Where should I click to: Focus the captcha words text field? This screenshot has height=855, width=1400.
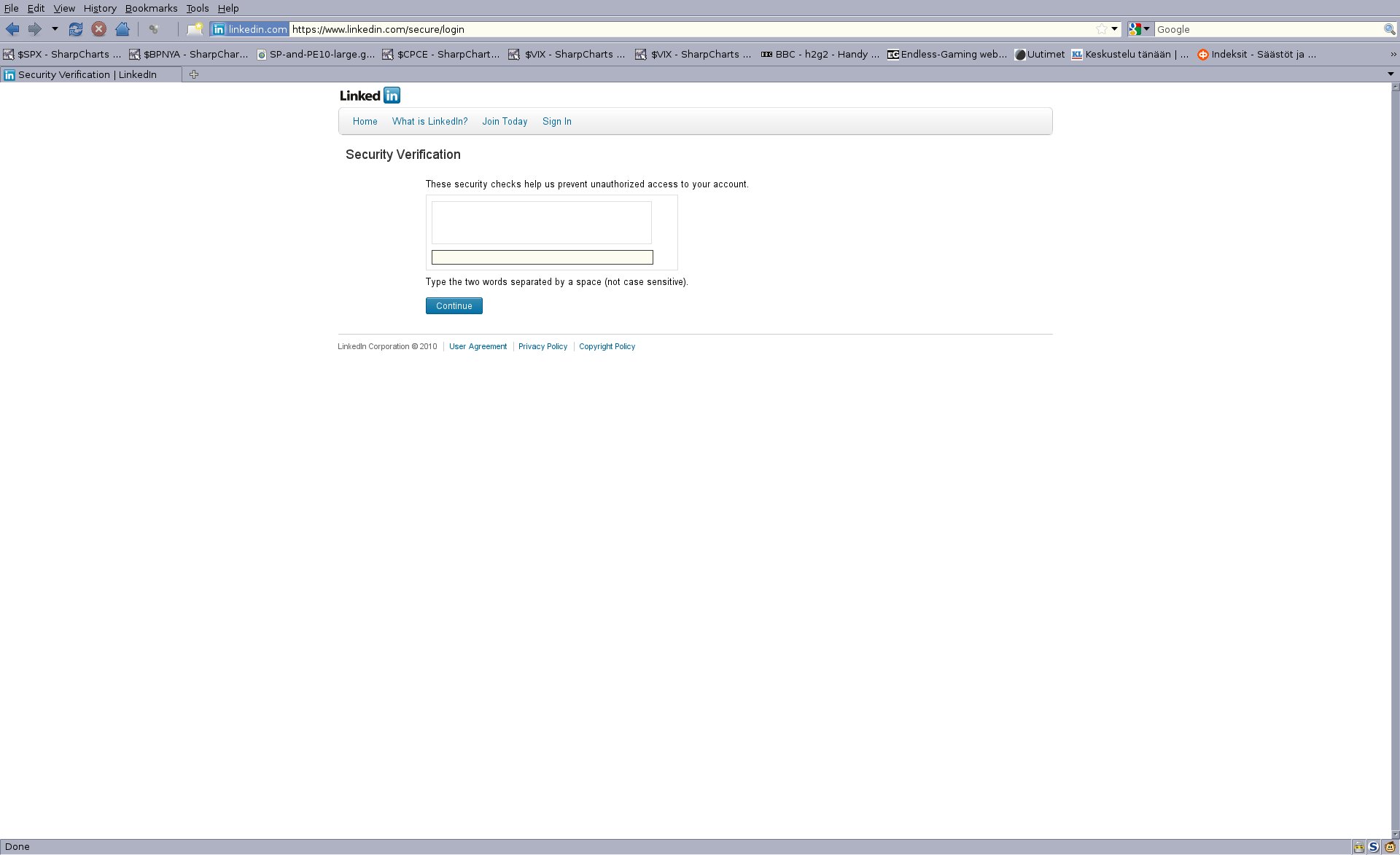(542, 257)
